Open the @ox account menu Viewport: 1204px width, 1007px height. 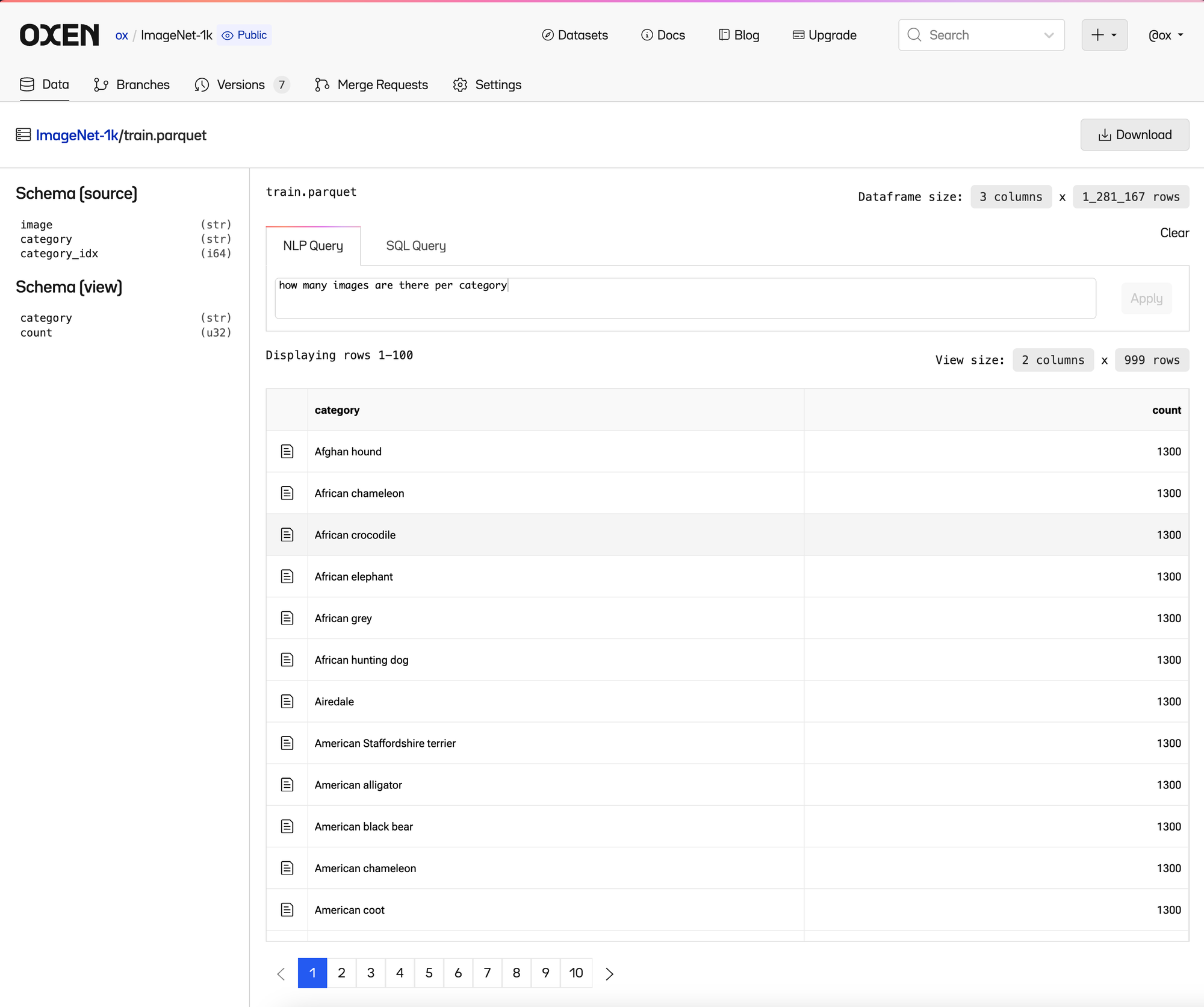pyautogui.click(x=1165, y=35)
